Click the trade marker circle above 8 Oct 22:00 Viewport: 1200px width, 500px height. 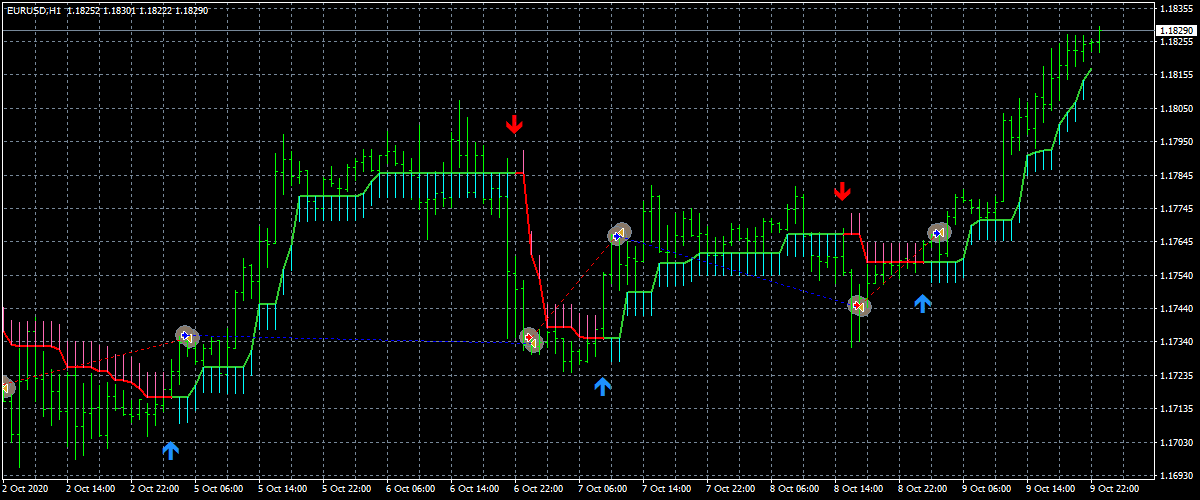[939, 232]
